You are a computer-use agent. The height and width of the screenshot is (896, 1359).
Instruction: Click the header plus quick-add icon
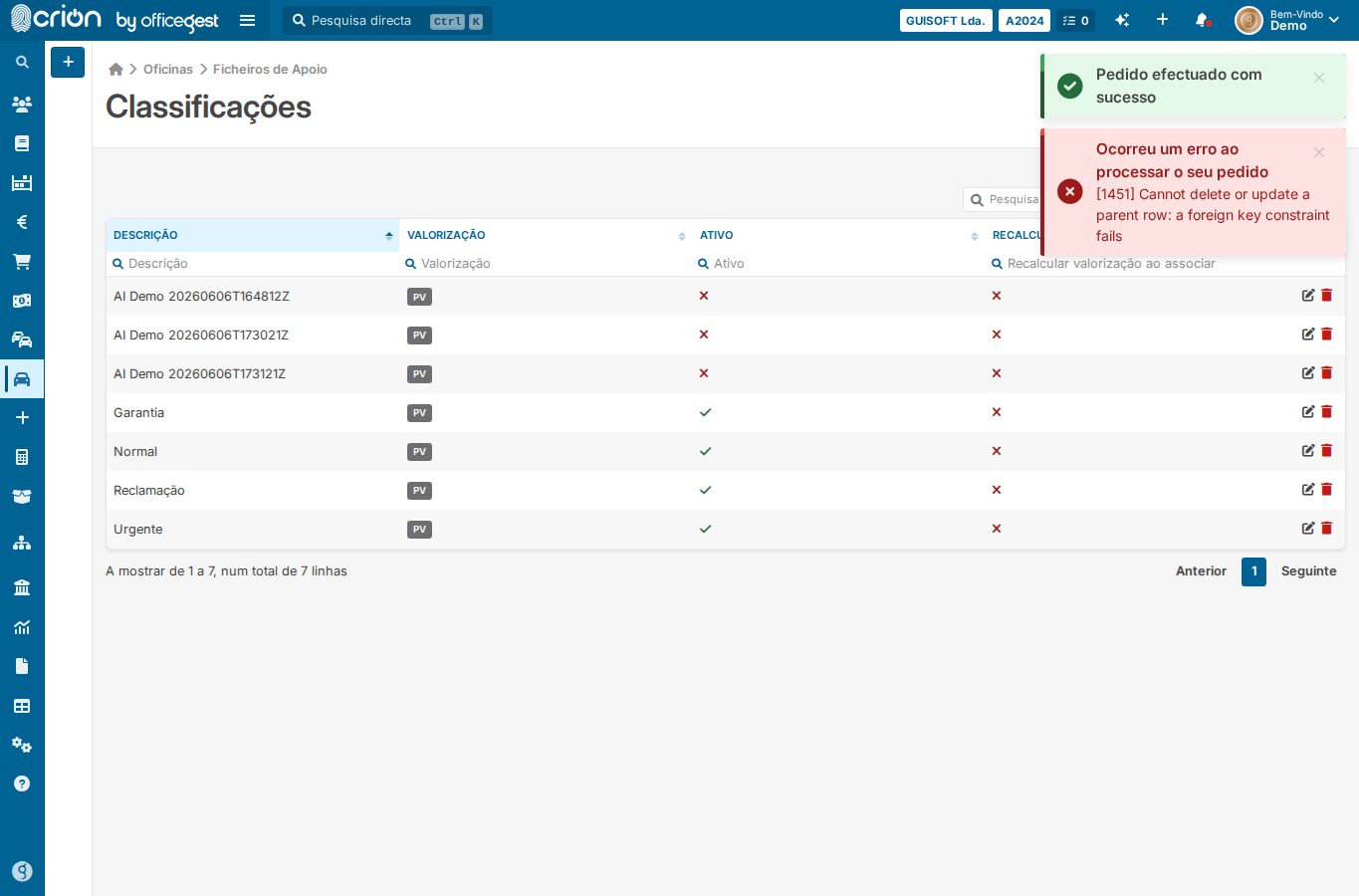click(1162, 20)
